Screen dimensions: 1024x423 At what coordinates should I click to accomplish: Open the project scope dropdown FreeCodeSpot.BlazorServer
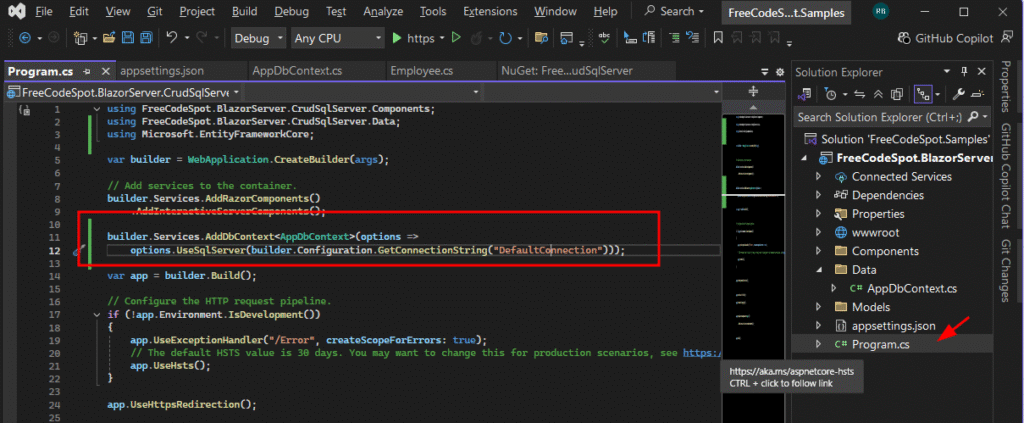pos(123,92)
